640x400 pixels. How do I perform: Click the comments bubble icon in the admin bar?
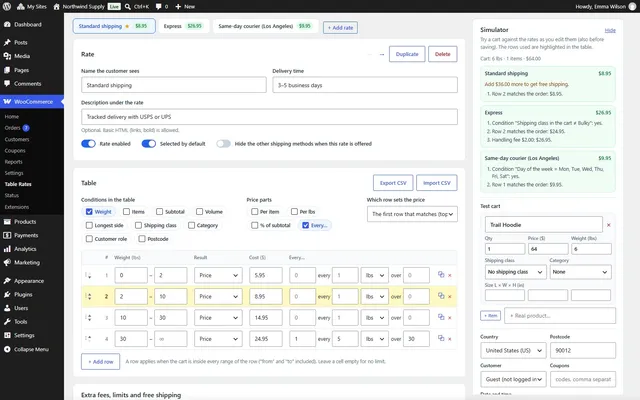pyautogui.click(x=158, y=7)
